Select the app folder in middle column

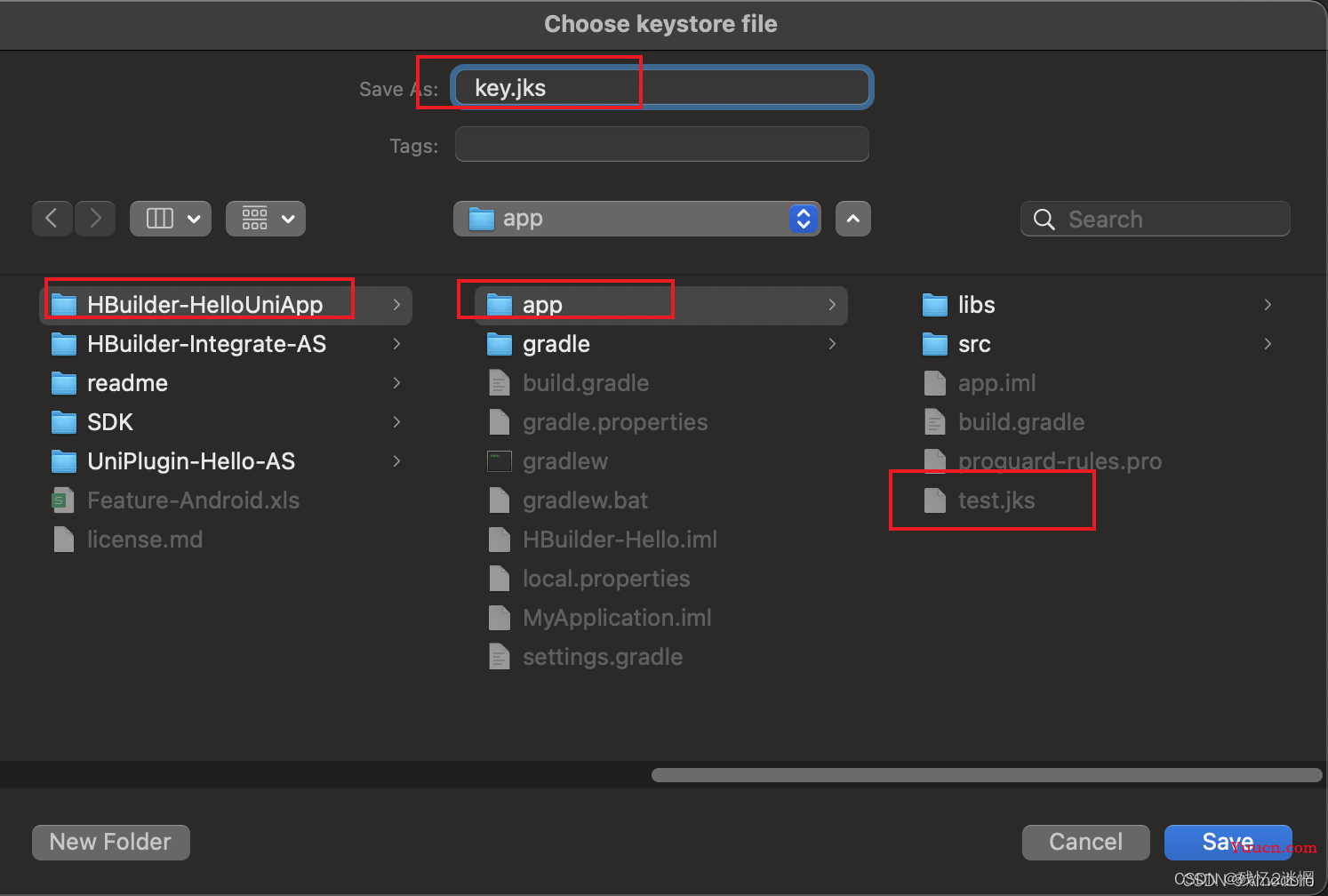661,305
